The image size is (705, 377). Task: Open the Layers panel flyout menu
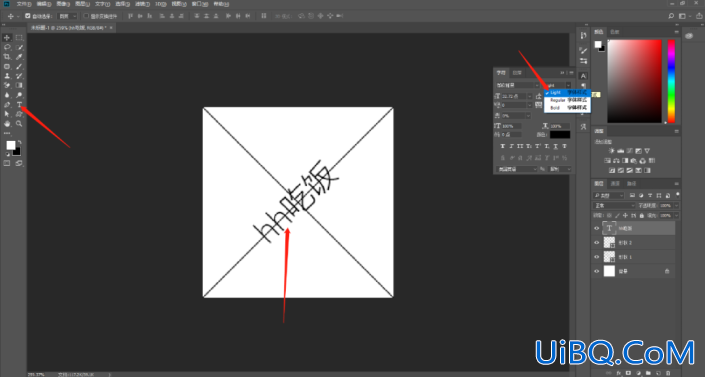(676, 184)
